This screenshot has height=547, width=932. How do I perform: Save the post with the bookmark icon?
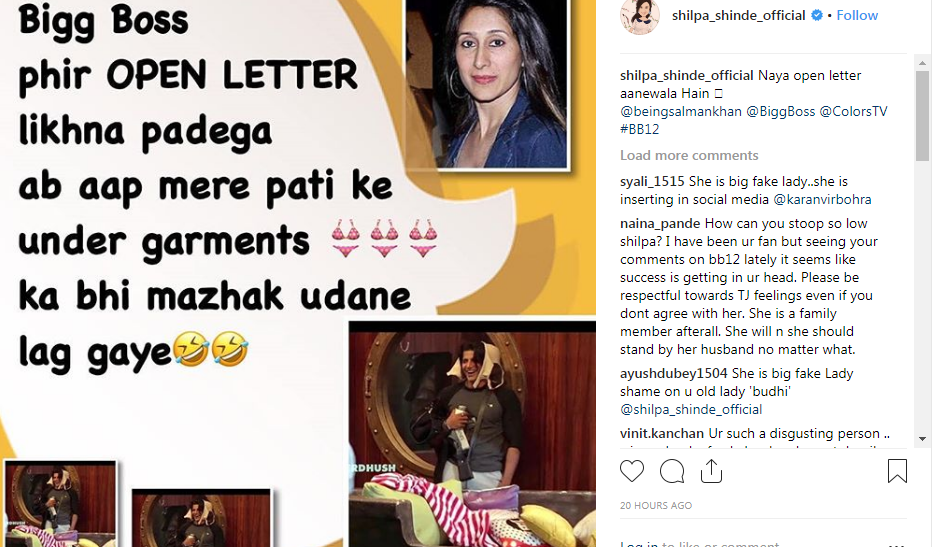click(897, 471)
